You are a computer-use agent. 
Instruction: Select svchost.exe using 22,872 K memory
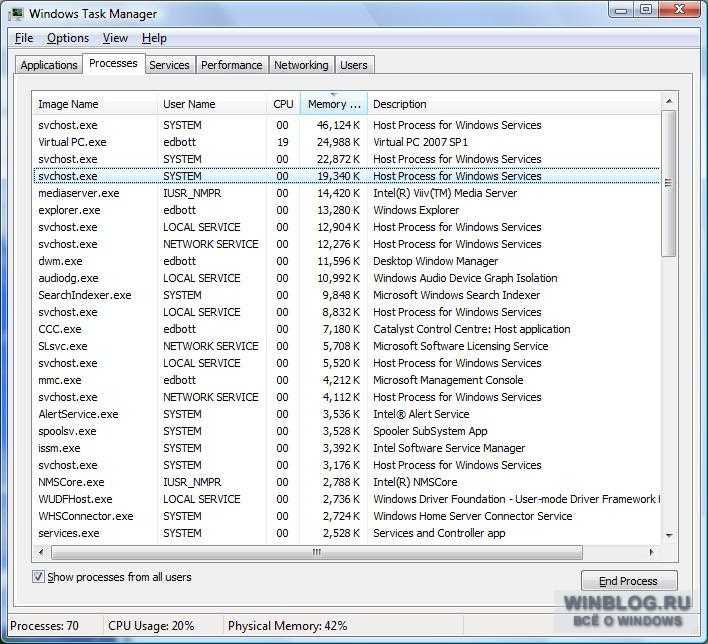click(x=346, y=159)
